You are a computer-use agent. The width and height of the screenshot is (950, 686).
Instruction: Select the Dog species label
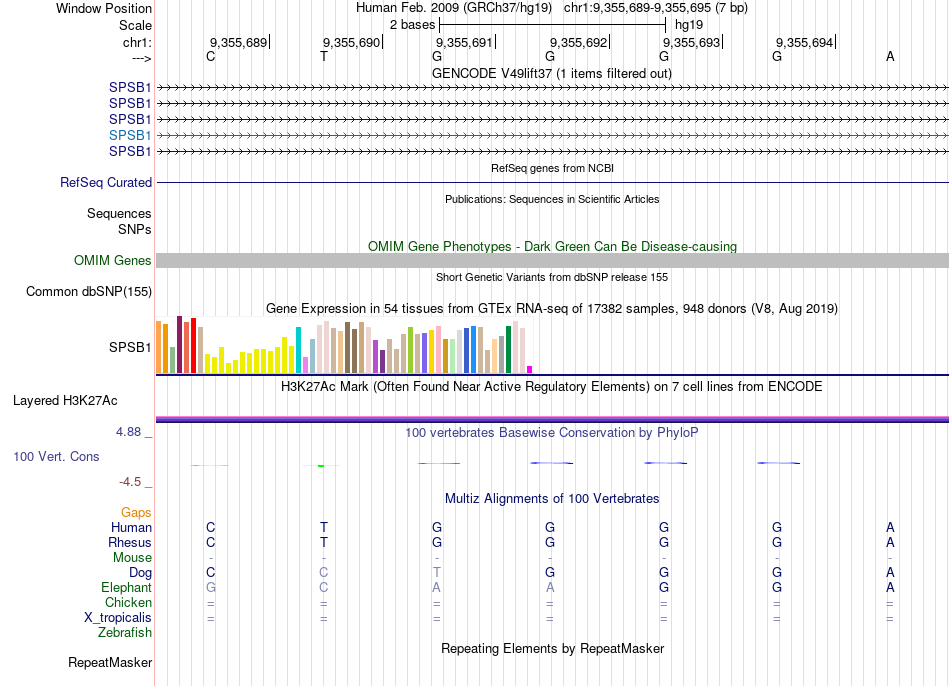tap(140, 573)
